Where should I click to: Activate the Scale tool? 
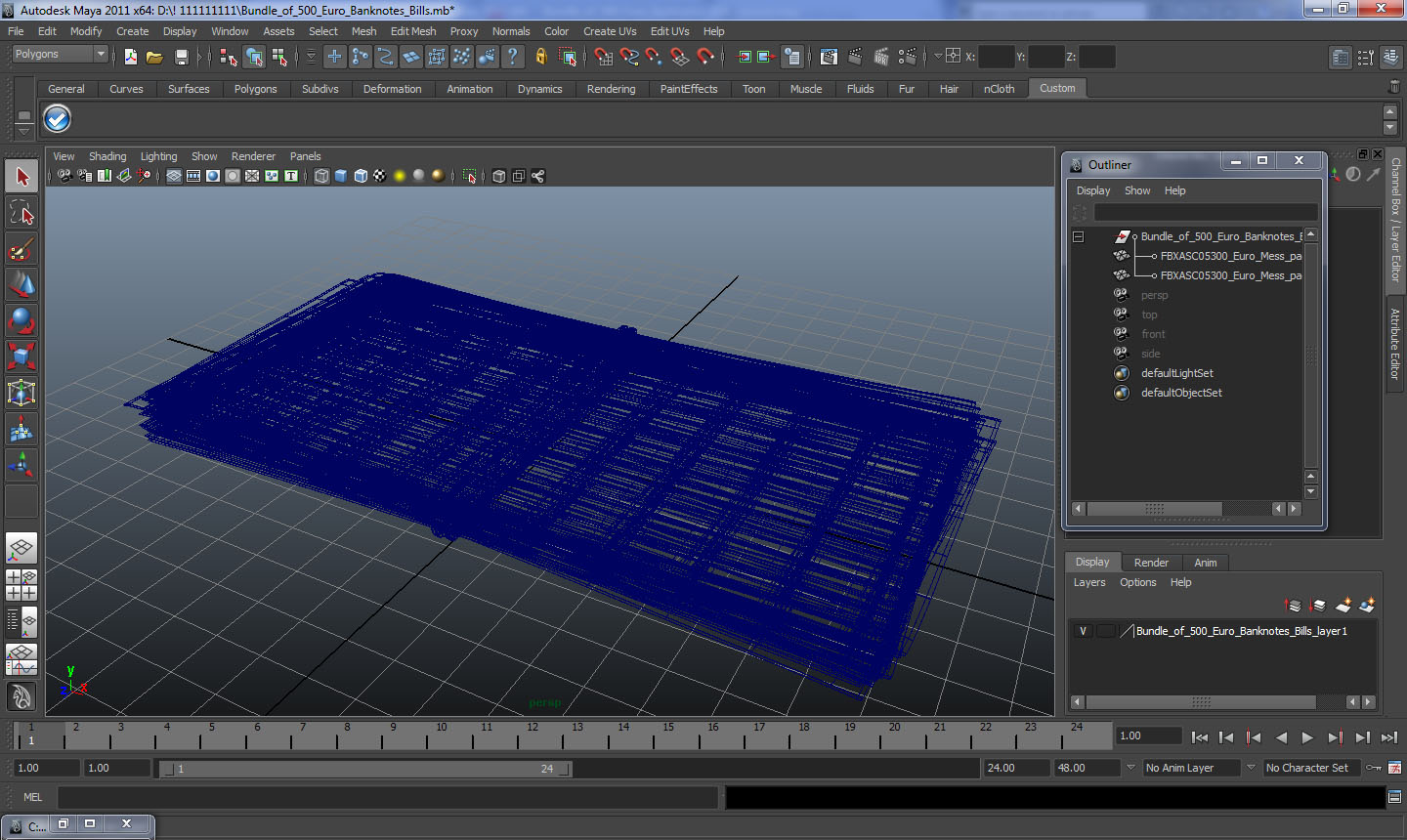point(21,357)
